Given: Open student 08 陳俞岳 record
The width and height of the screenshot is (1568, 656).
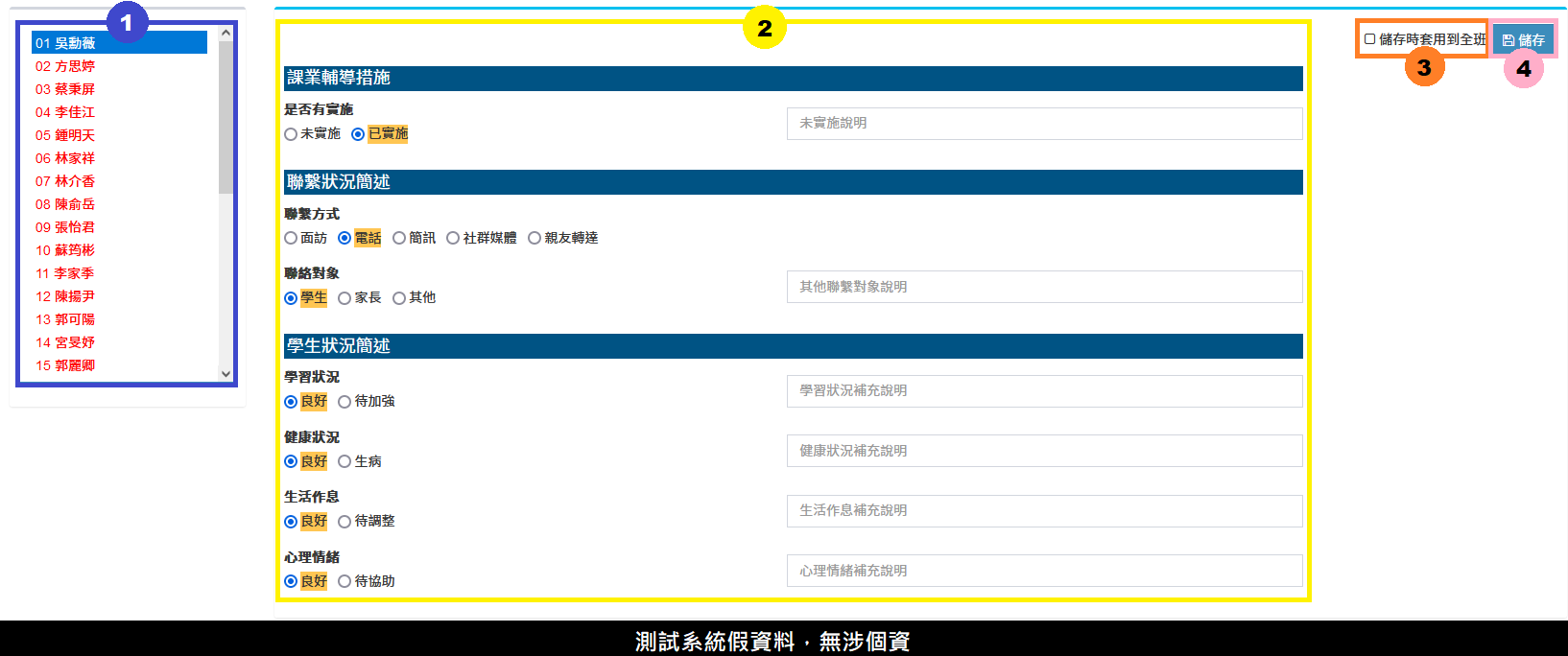Looking at the screenshot, I should click(x=65, y=204).
